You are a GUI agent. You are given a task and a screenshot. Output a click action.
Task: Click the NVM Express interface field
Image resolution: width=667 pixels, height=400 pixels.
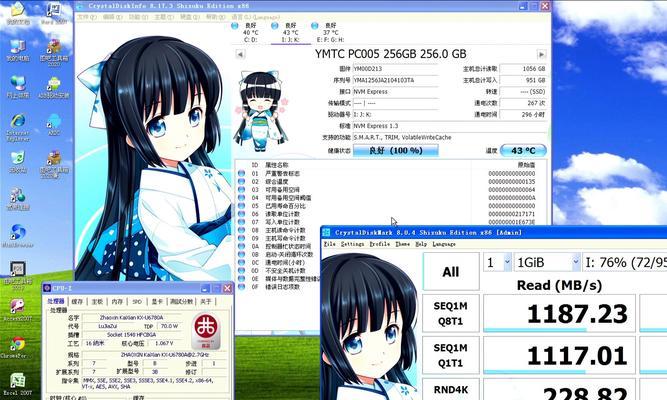pyautogui.click(x=395, y=92)
